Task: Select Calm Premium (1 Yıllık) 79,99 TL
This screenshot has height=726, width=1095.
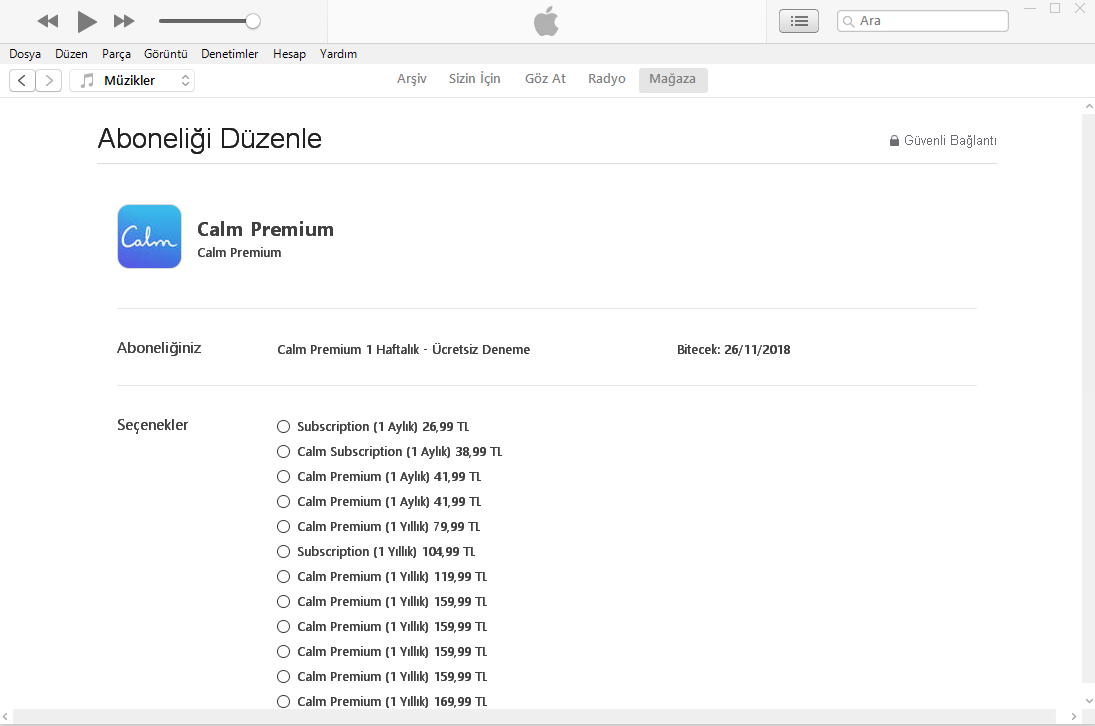Action: point(283,527)
